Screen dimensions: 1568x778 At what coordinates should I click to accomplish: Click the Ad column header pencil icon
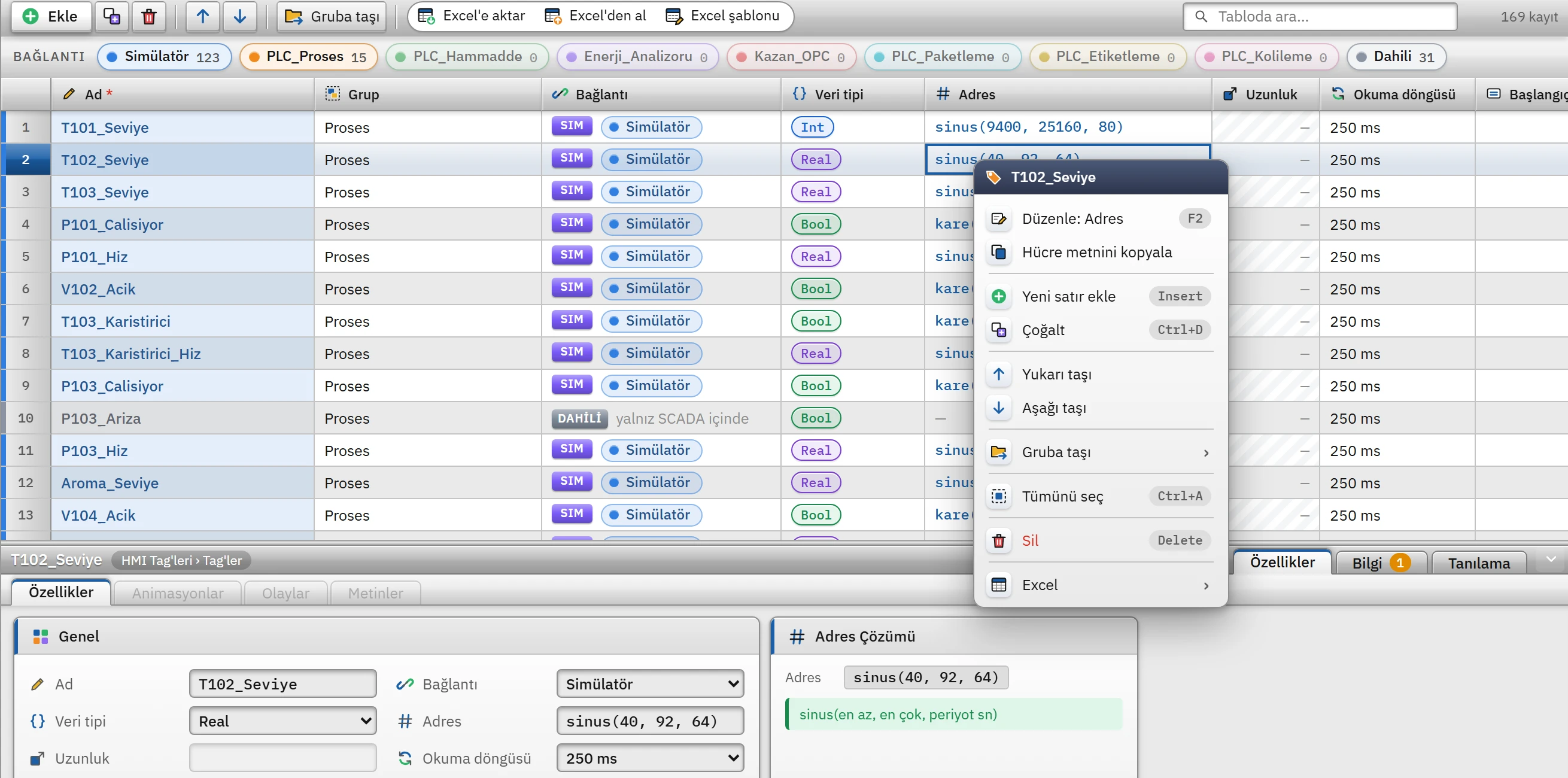tap(69, 95)
